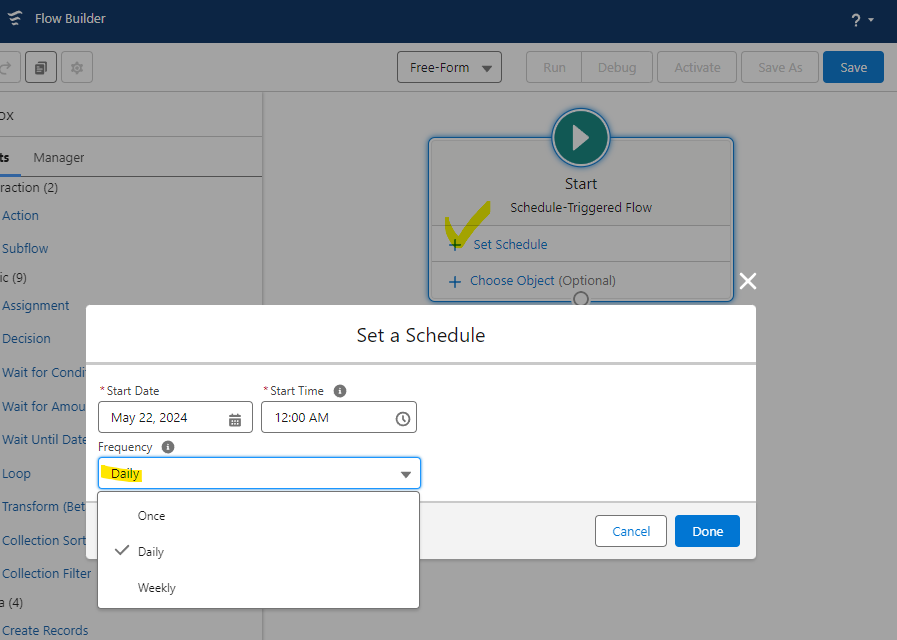Select the Wait for Conditions element
The width and height of the screenshot is (897, 640).
pos(43,372)
